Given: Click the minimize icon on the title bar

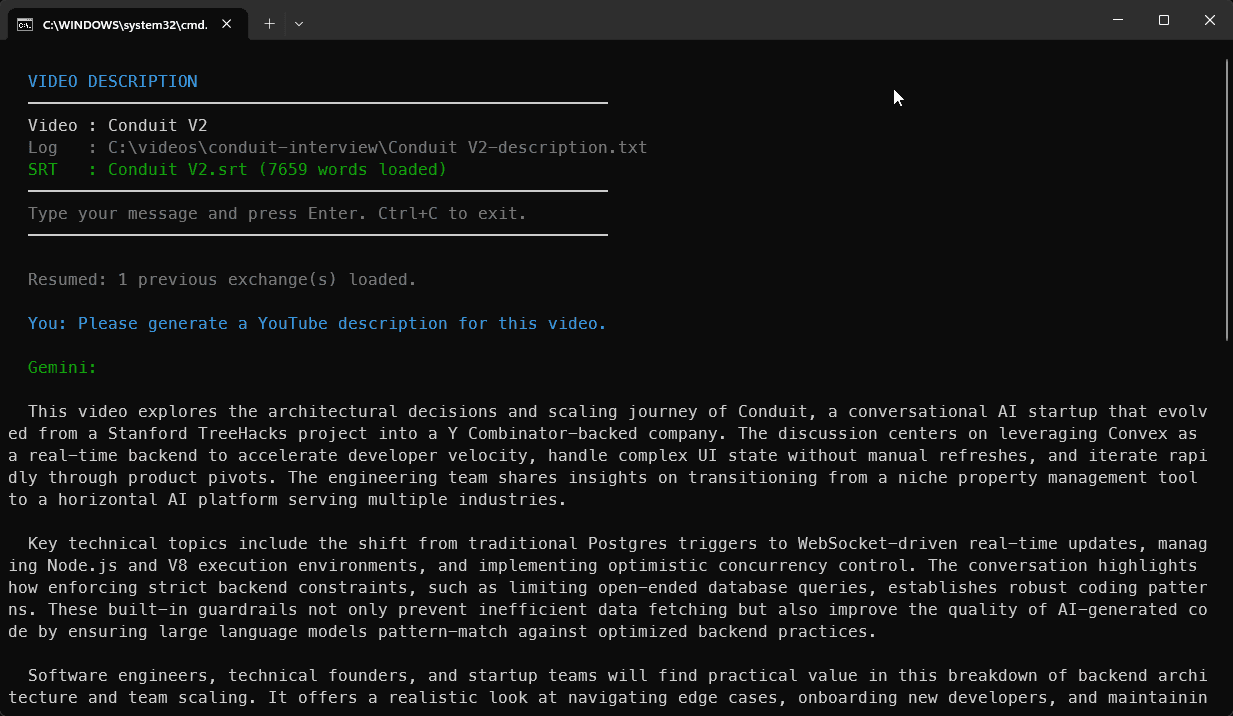Looking at the screenshot, I should [1117, 19].
